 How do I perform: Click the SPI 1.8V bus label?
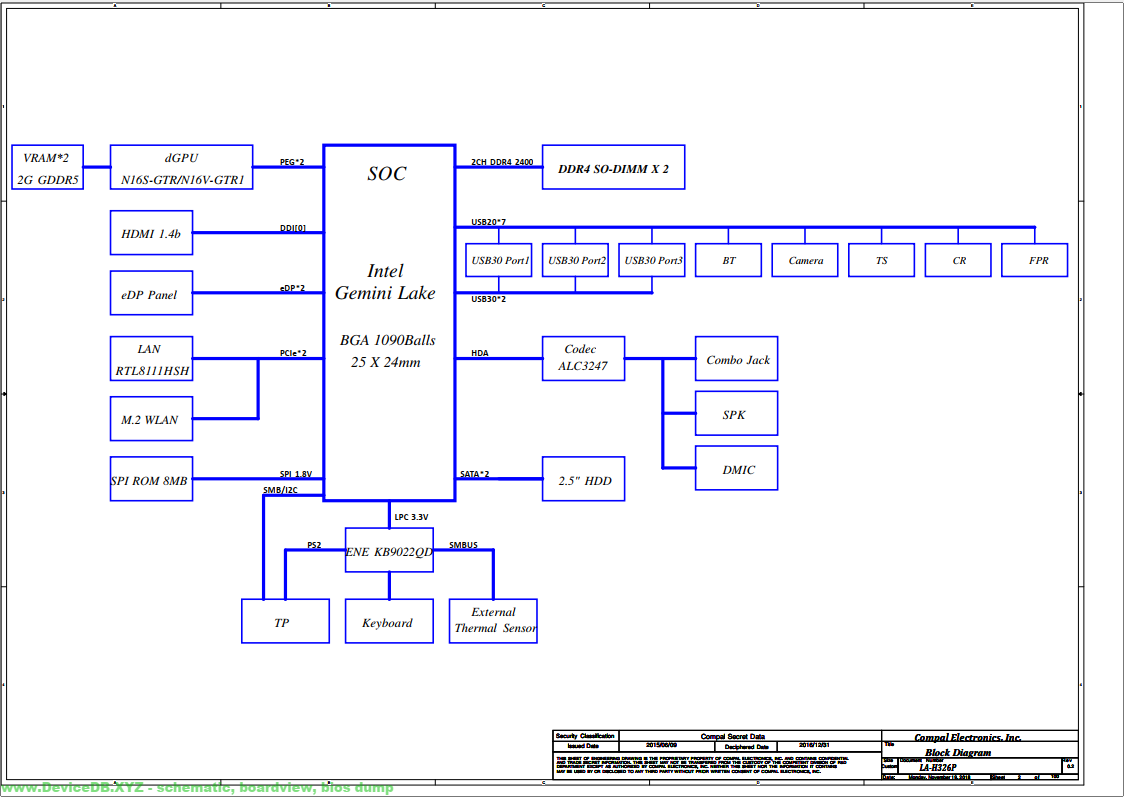[x=296, y=474]
